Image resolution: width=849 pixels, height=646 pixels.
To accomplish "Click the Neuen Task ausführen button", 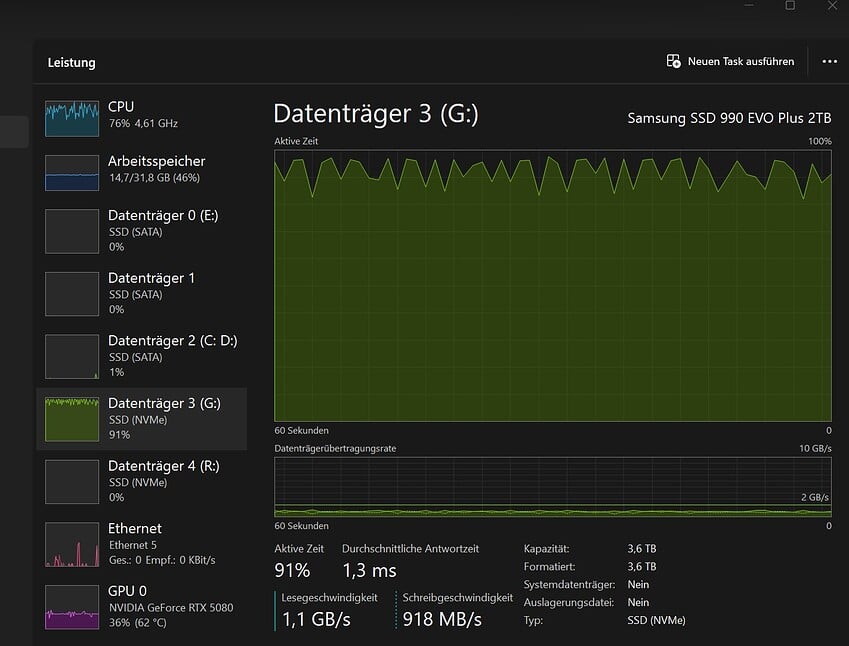I will pos(730,61).
